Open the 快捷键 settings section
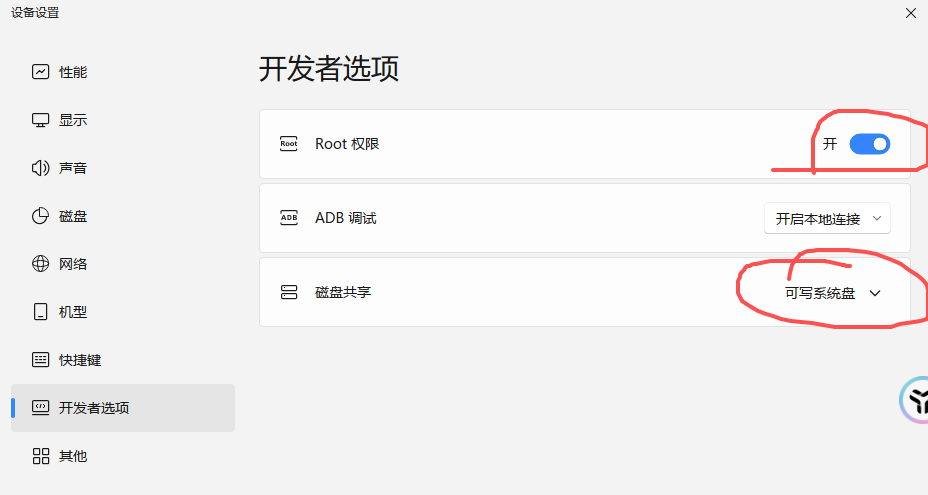Viewport: 928px width, 495px height. (x=123, y=359)
